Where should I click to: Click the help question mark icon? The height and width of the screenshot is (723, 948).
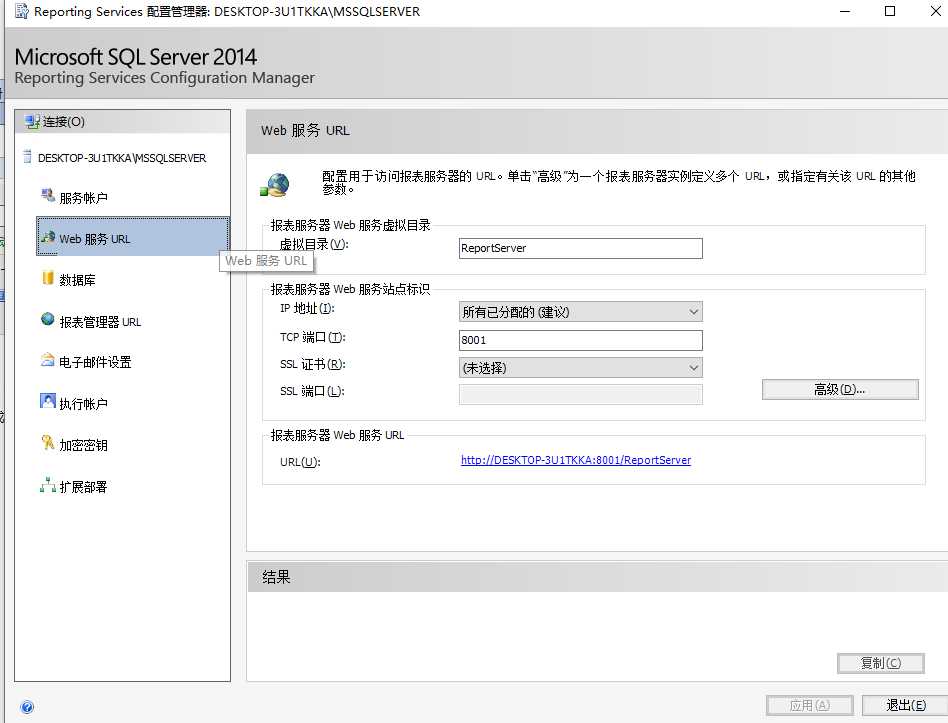pos(27,707)
